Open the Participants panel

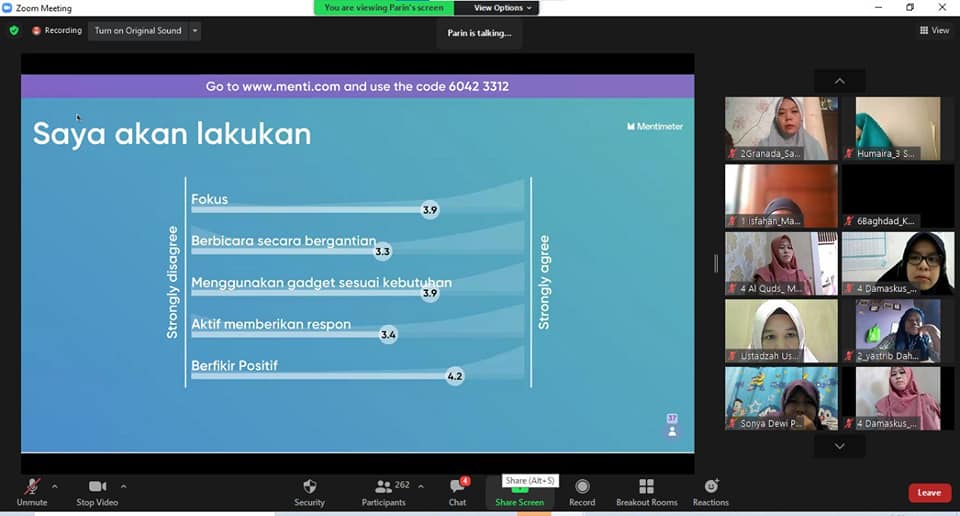(x=384, y=489)
